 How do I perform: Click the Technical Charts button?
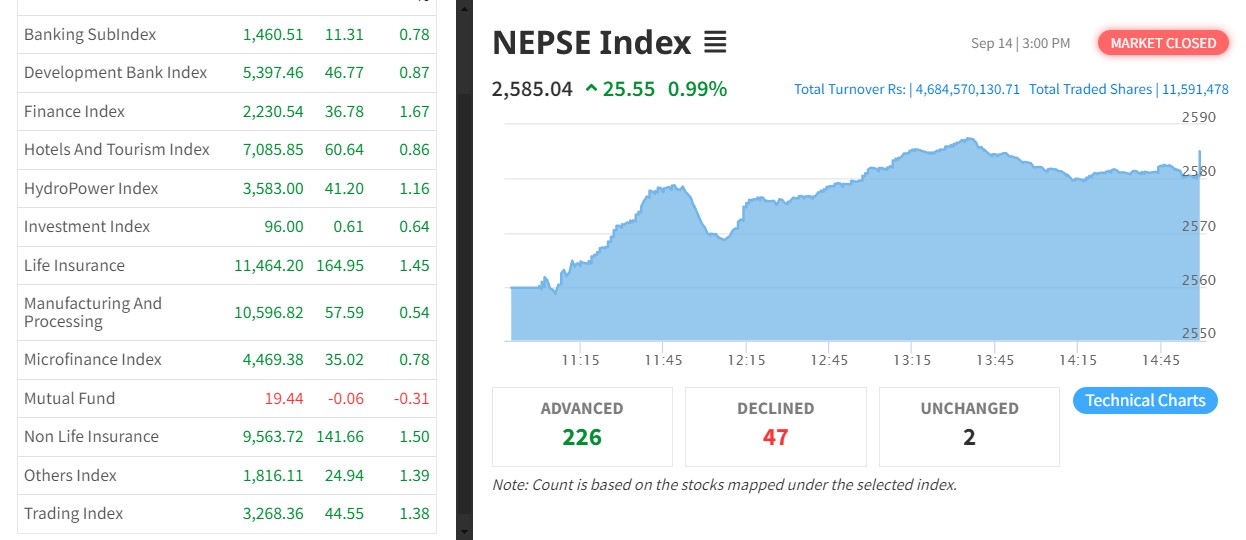pos(1145,400)
